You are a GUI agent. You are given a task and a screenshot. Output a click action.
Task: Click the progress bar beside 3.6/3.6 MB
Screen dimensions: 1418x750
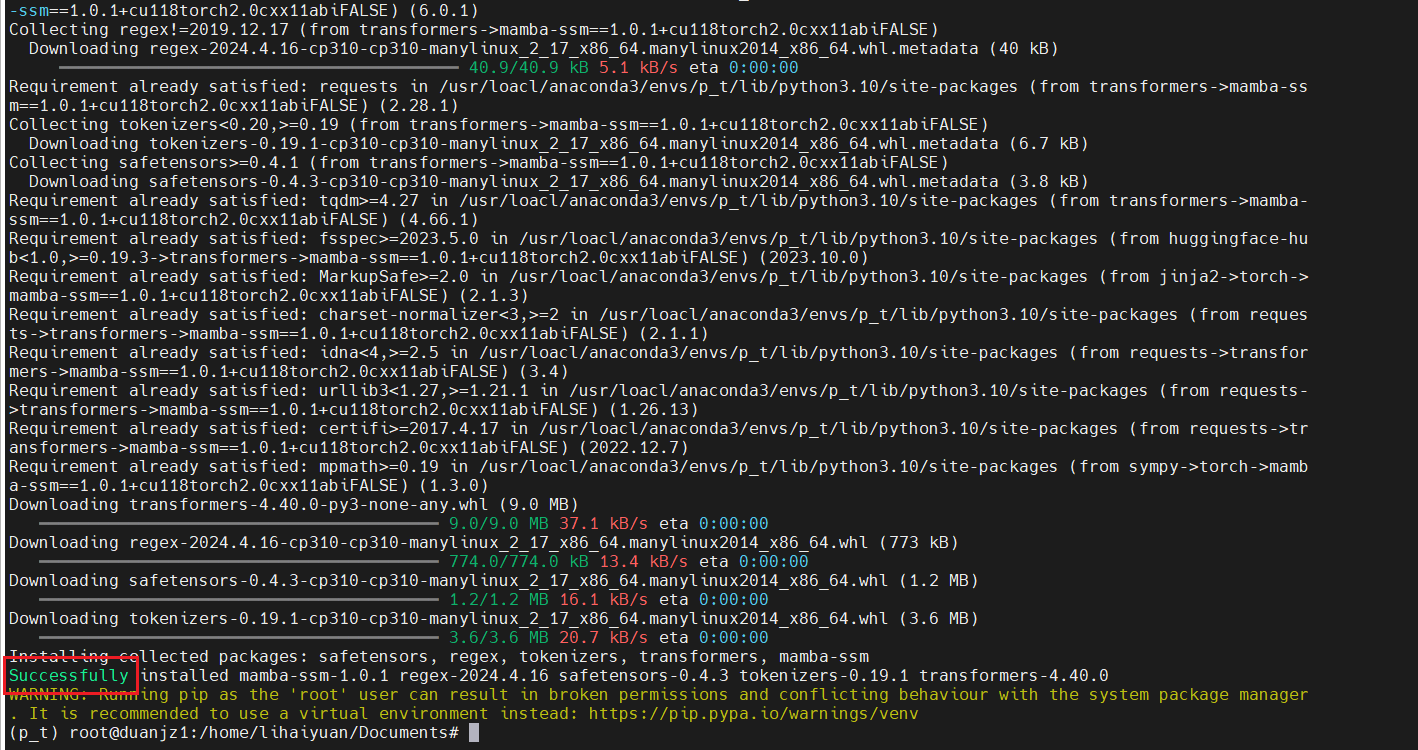239,638
